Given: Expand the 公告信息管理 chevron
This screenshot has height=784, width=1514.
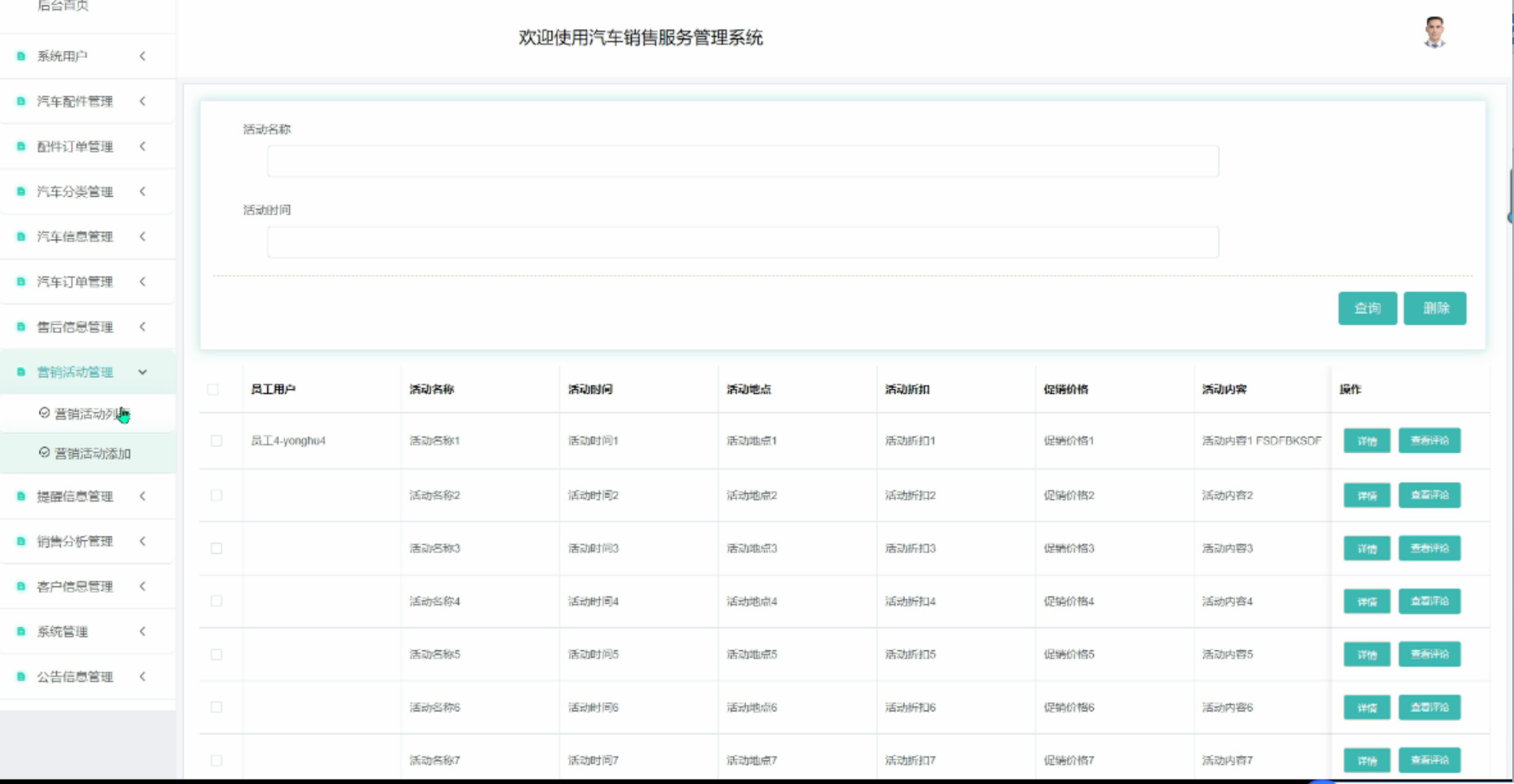Looking at the screenshot, I should (x=143, y=677).
